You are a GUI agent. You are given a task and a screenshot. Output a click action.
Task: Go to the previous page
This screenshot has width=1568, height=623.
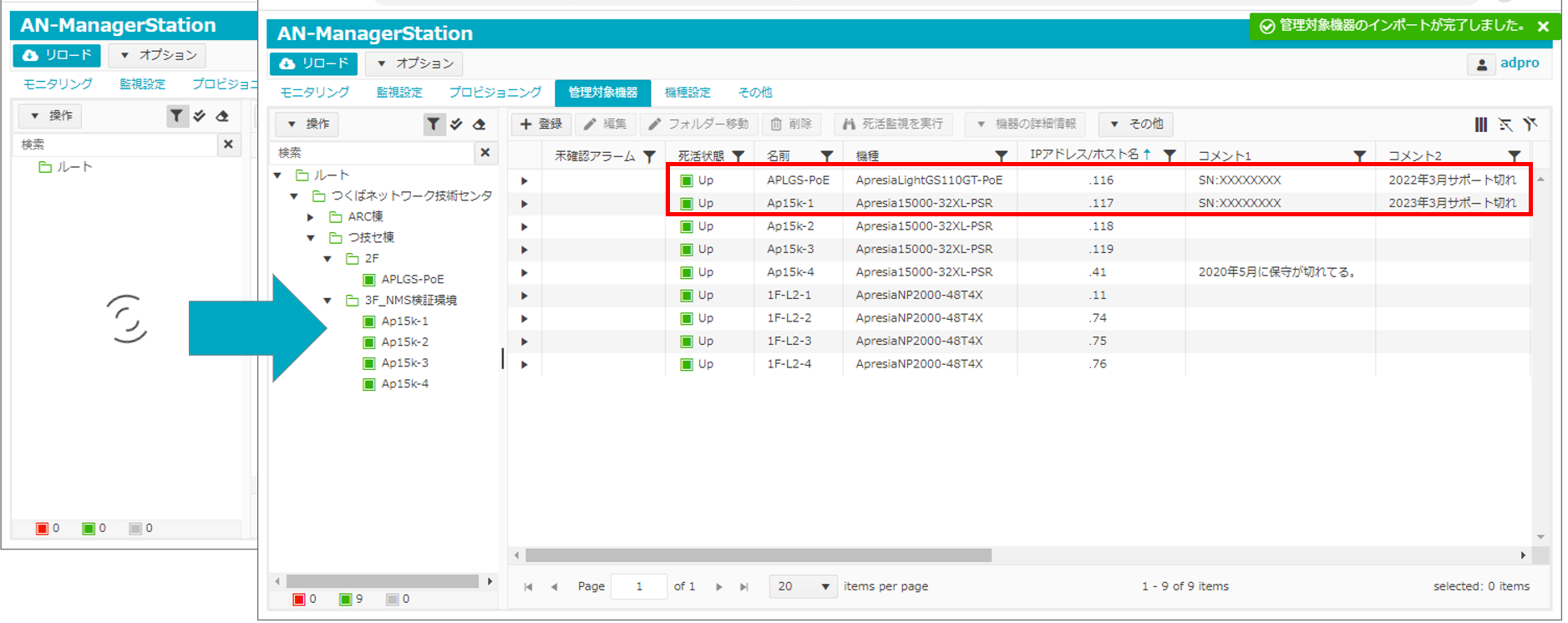pos(554,587)
